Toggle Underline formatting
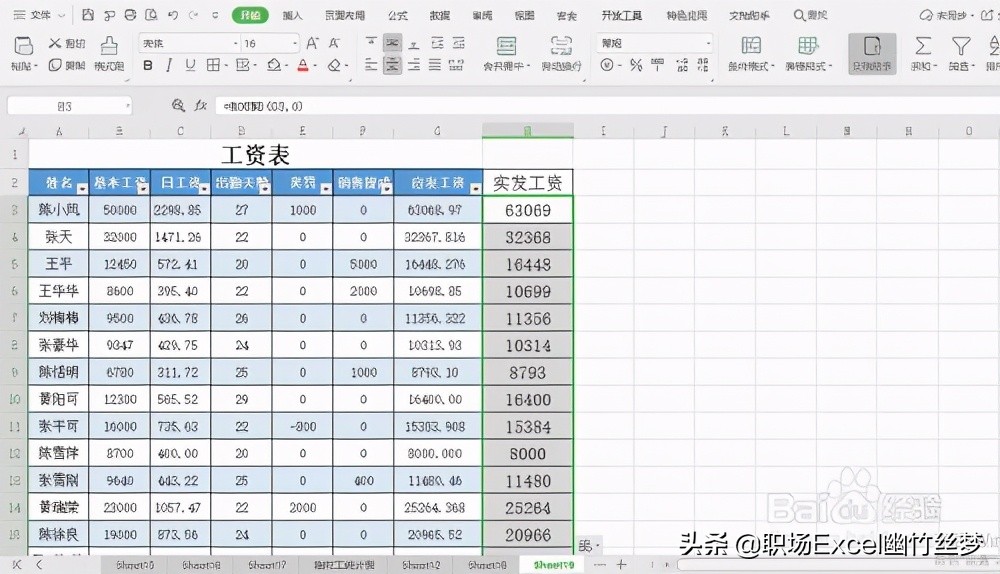This screenshot has height=574, width=1000. click(190, 65)
